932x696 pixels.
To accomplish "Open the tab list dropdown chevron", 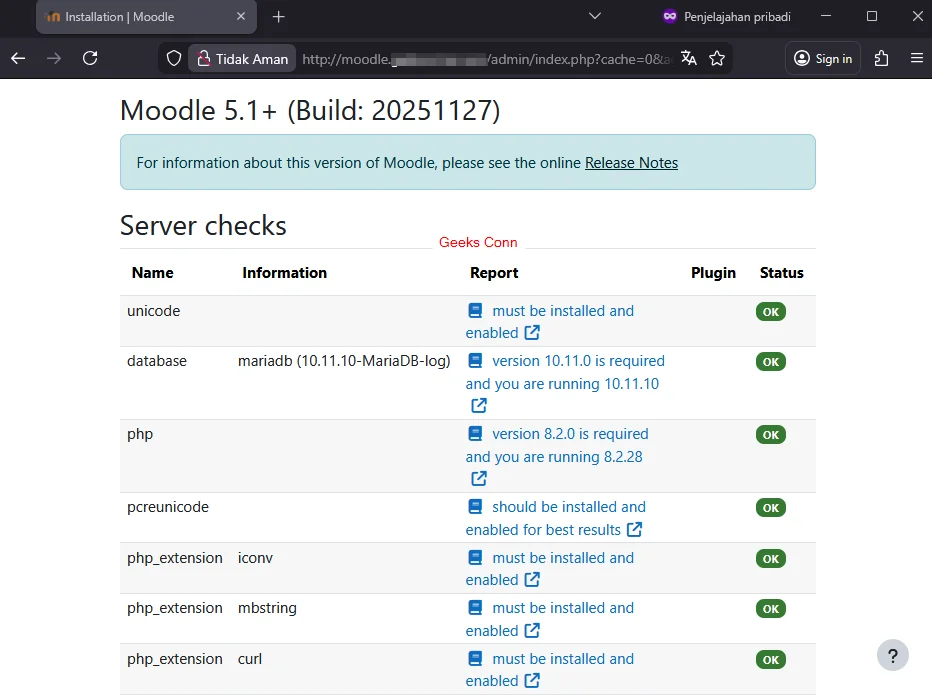I will coord(595,17).
